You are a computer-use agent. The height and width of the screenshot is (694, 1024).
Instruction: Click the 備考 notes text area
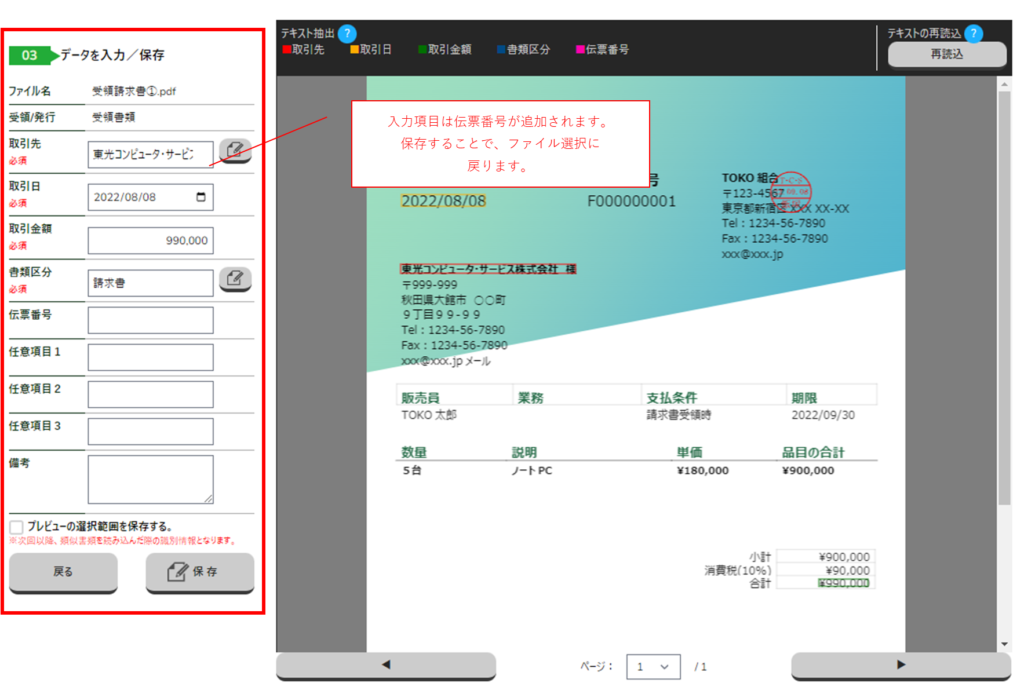click(150, 479)
